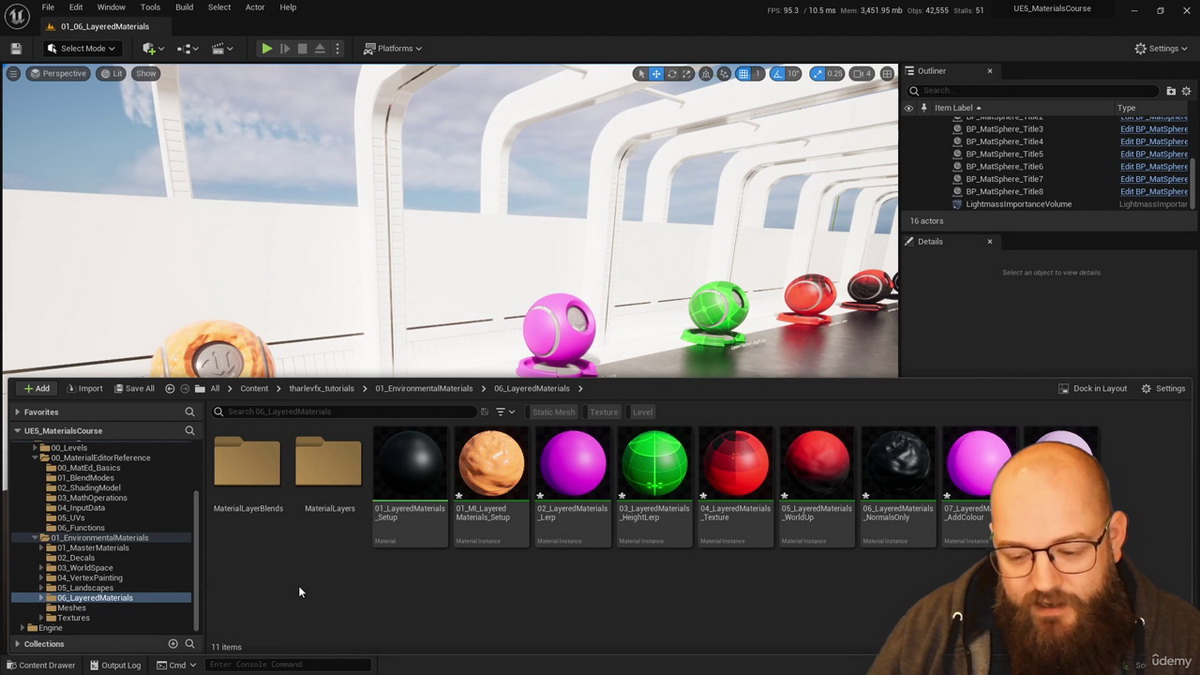Toggle scale snapping
This screenshot has width=1200, height=675.
(817, 74)
